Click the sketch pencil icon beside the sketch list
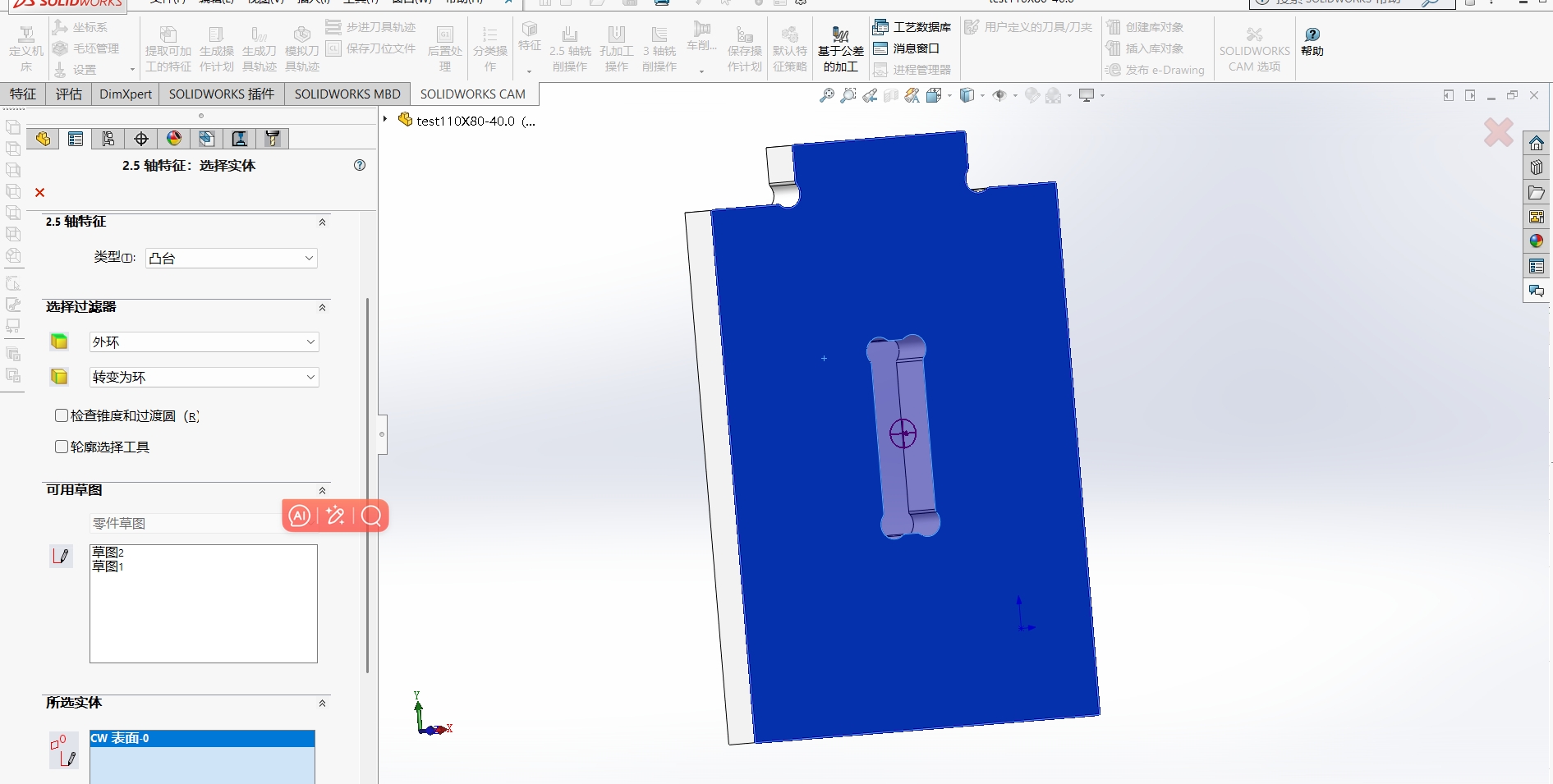1553x784 pixels. pos(62,557)
